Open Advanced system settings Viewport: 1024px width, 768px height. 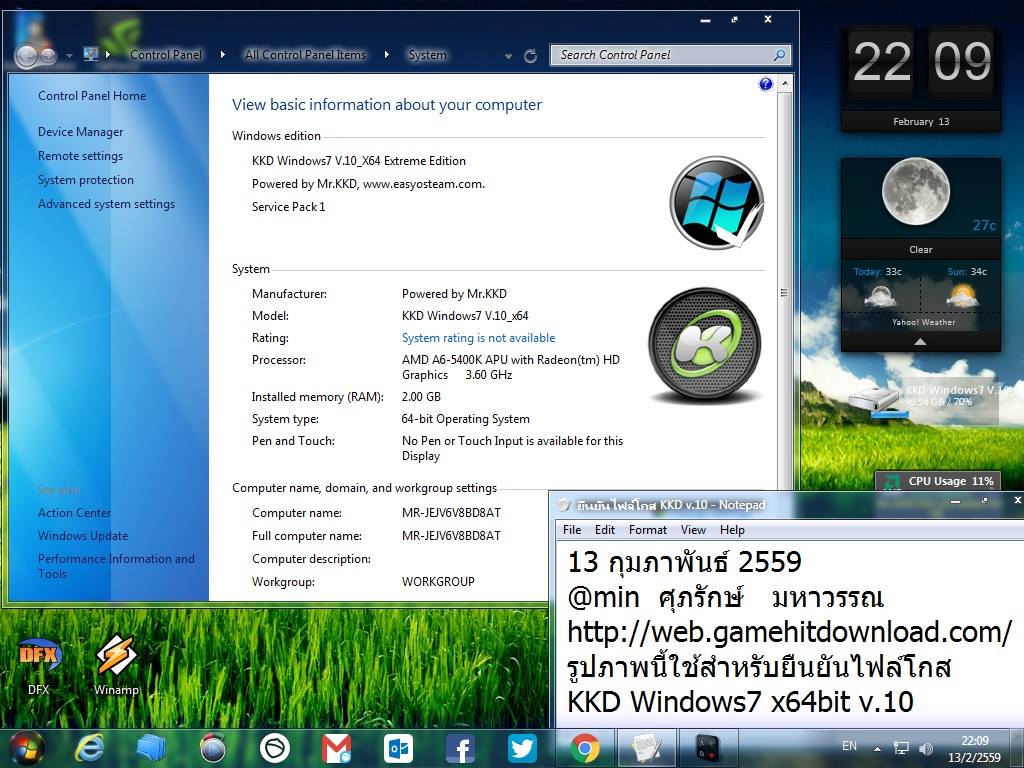(106, 204)
